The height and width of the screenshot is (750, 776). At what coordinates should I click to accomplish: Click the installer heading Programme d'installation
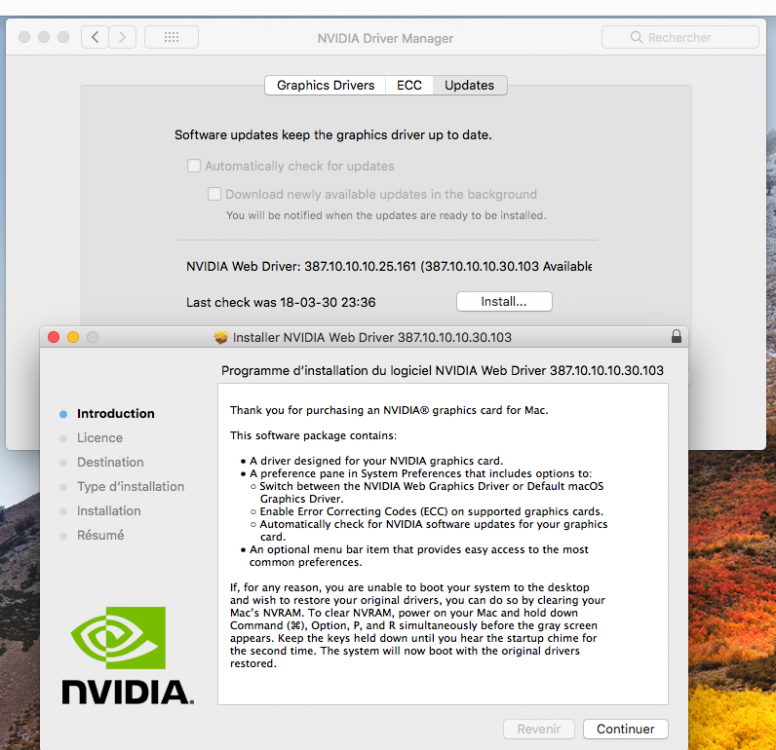tap(442, 370)
